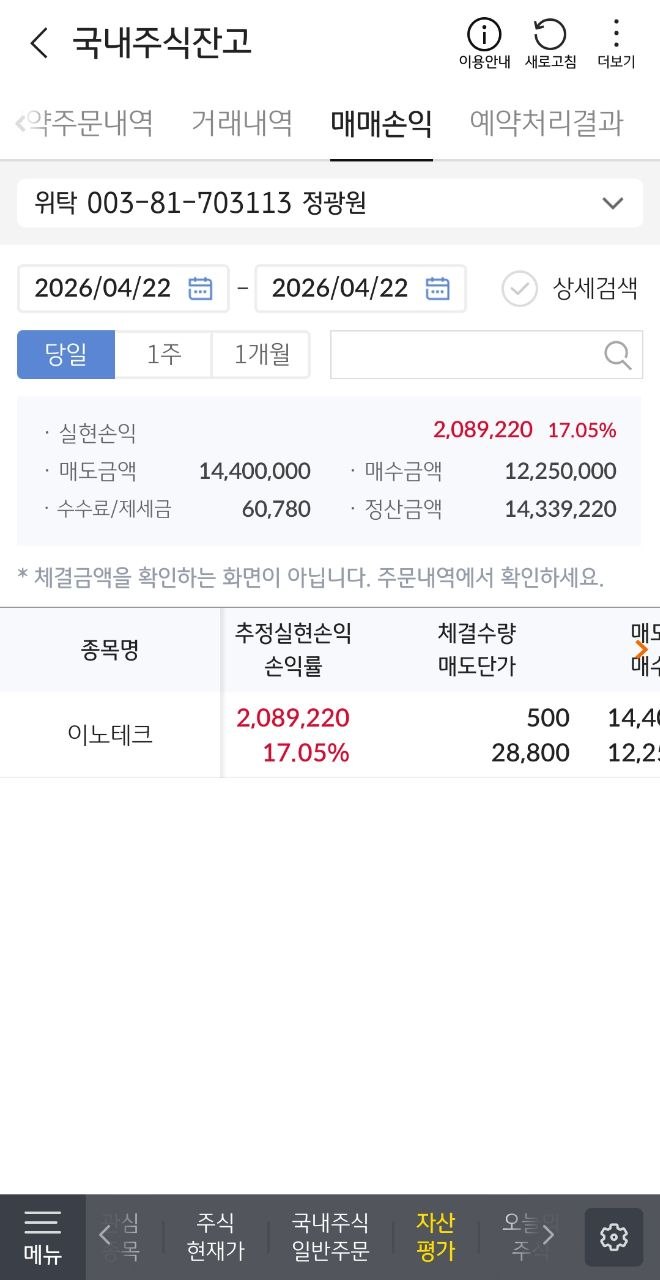Open the end date calendar icon
Viewport: 660px width, 1280px height.
tap(438, 288)
